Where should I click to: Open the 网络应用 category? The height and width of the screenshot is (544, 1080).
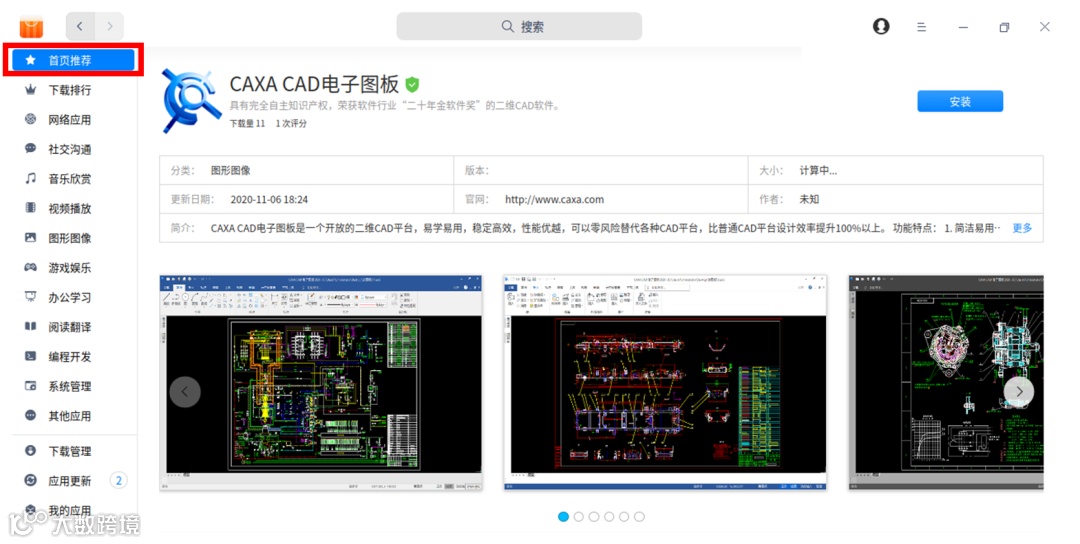[x=70, y=119]
